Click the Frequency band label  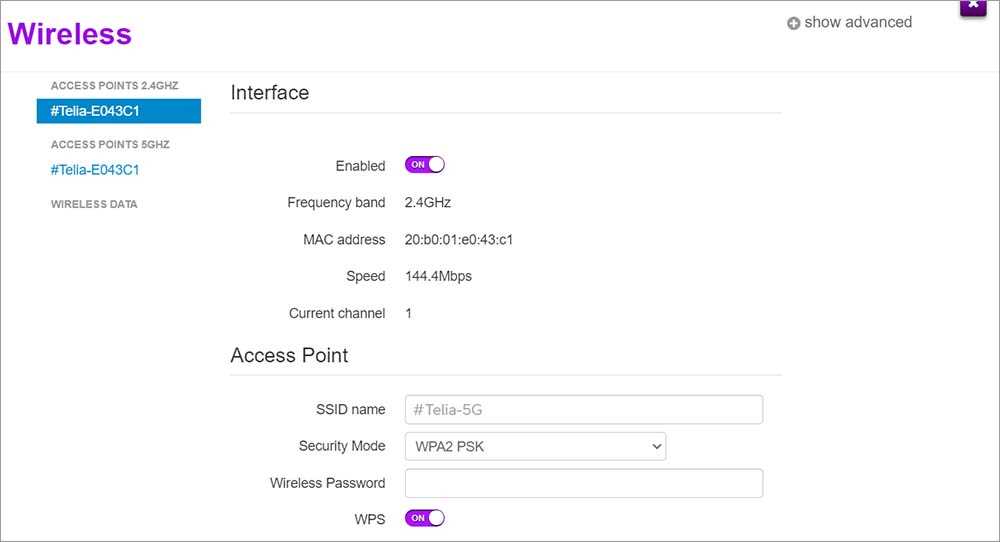pyautogui.click(x=336, y=203)
